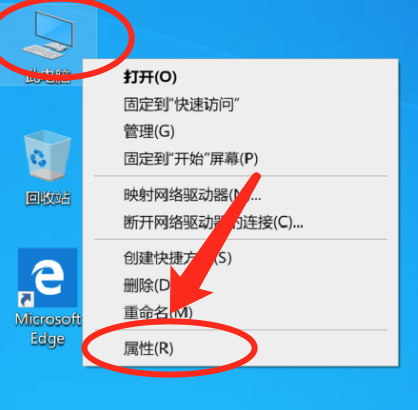Select the 此电脑 computer monitor icon
Screen dimensions: 418x410
point(49,35)
